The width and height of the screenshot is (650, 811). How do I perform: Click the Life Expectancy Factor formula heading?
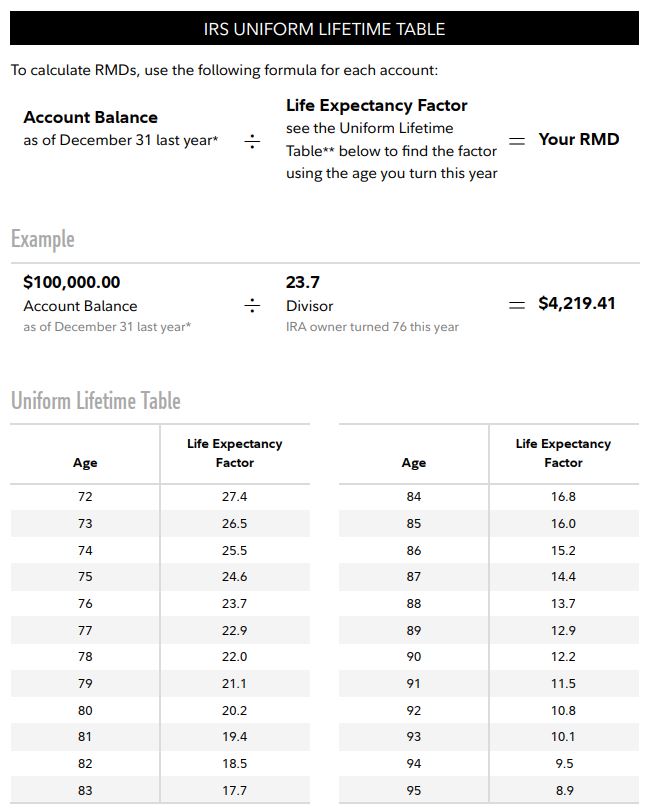tap(376, 105)
